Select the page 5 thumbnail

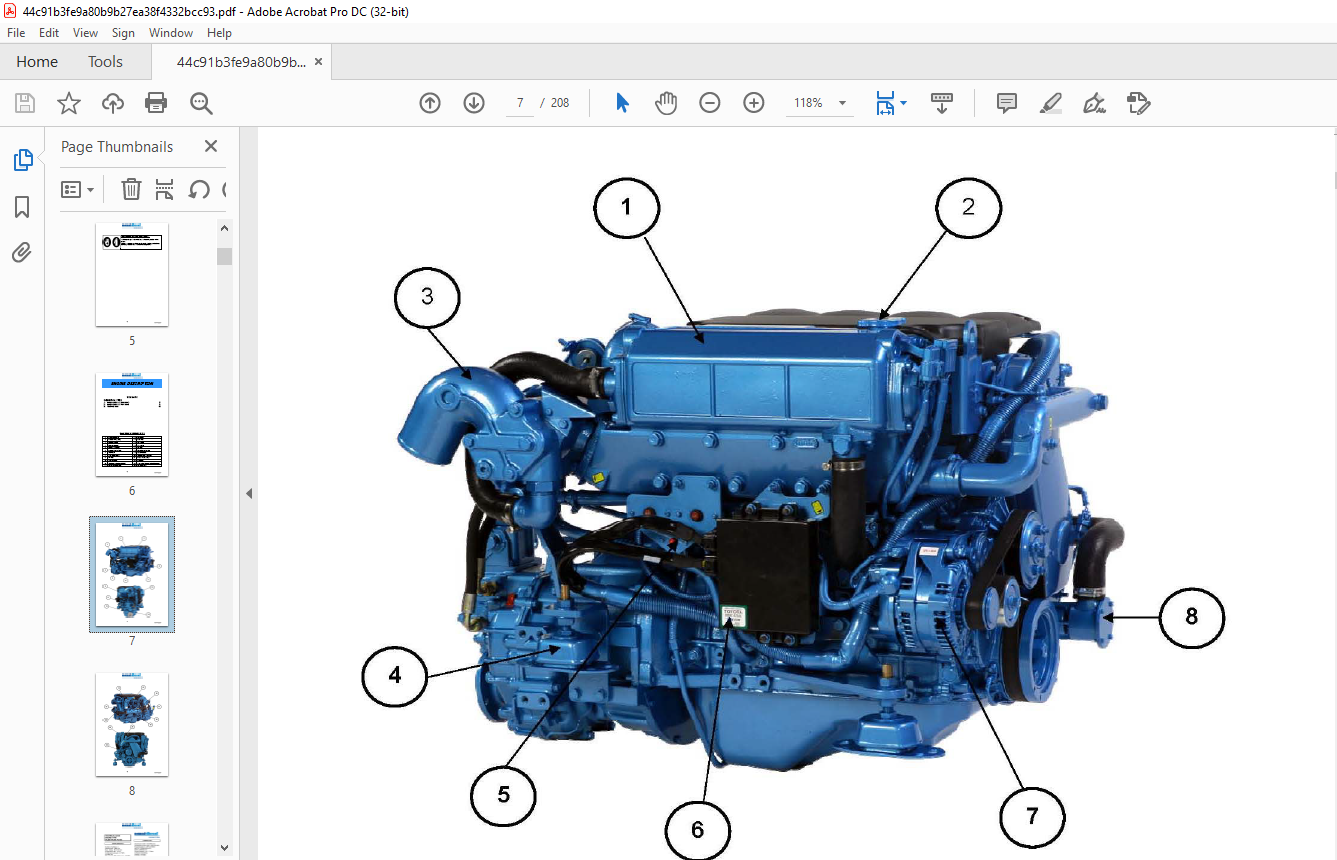tap(132, 276)
